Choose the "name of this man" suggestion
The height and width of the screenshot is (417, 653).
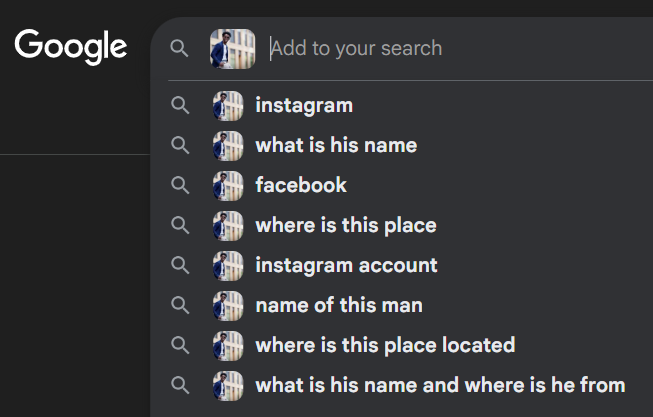(x=339, y=305)
